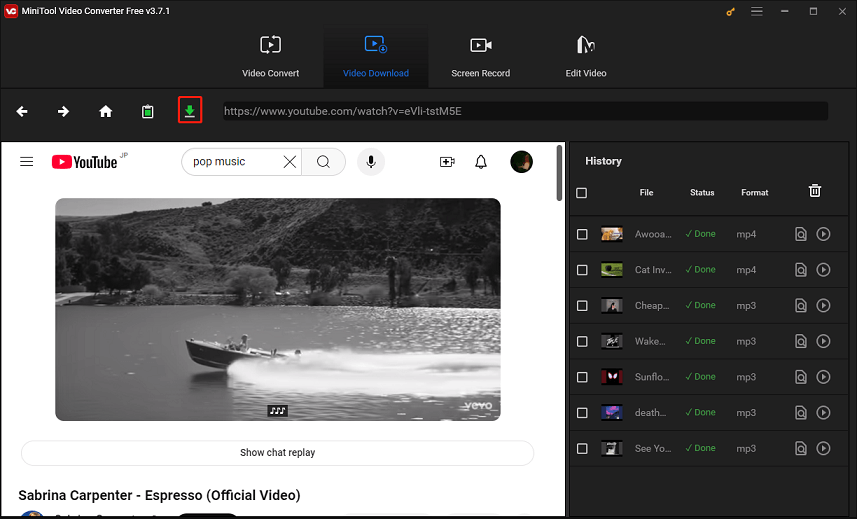The image size is (857, 519).
Task: Click the Show chat replay button
Action: (x=278, y=453)
